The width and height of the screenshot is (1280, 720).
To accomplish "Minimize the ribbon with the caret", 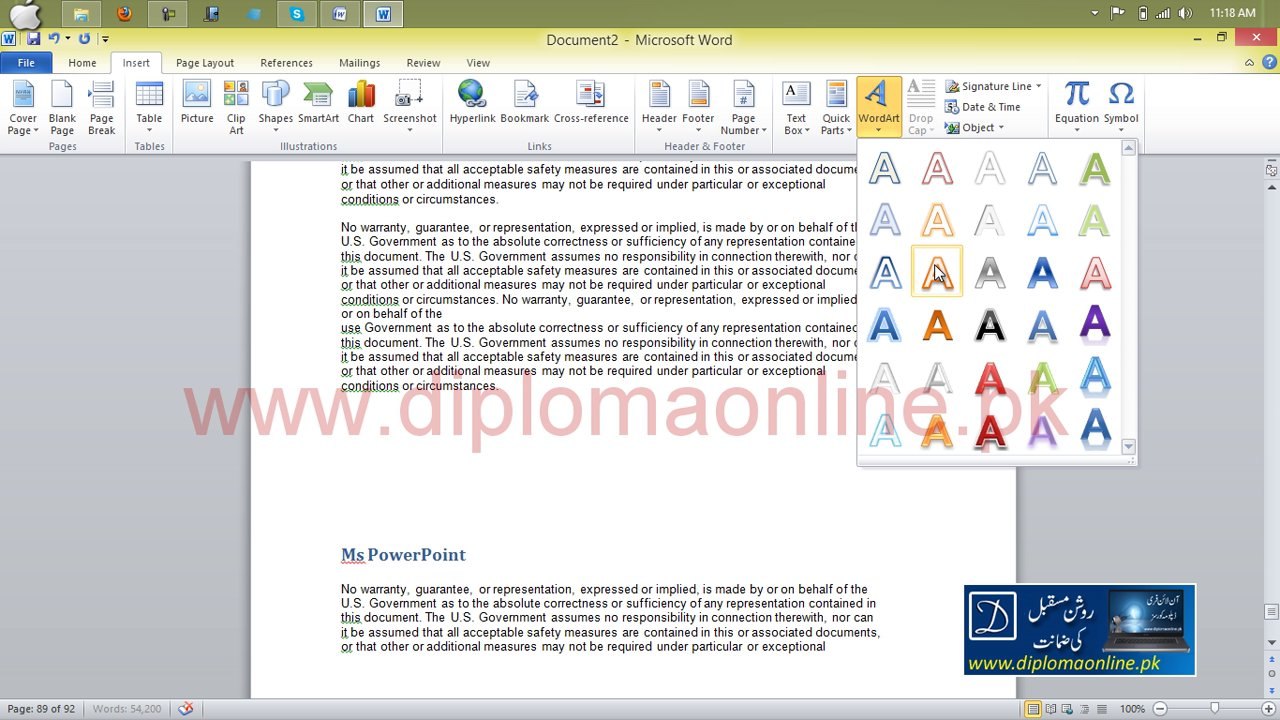I will [1249, 62].
